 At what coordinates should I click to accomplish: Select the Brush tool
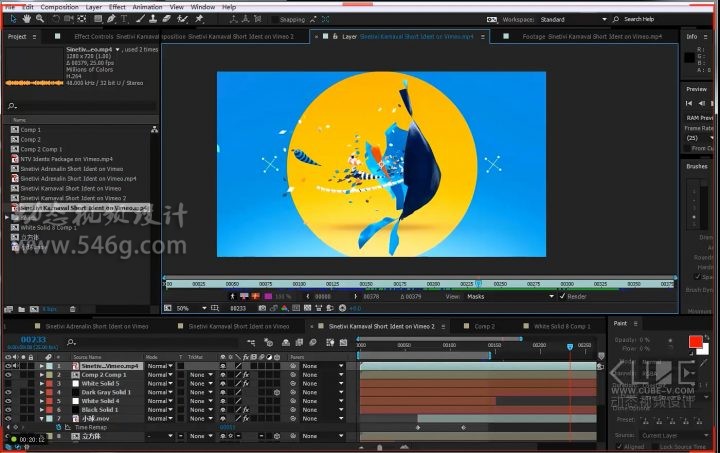[x=141, y=19]
